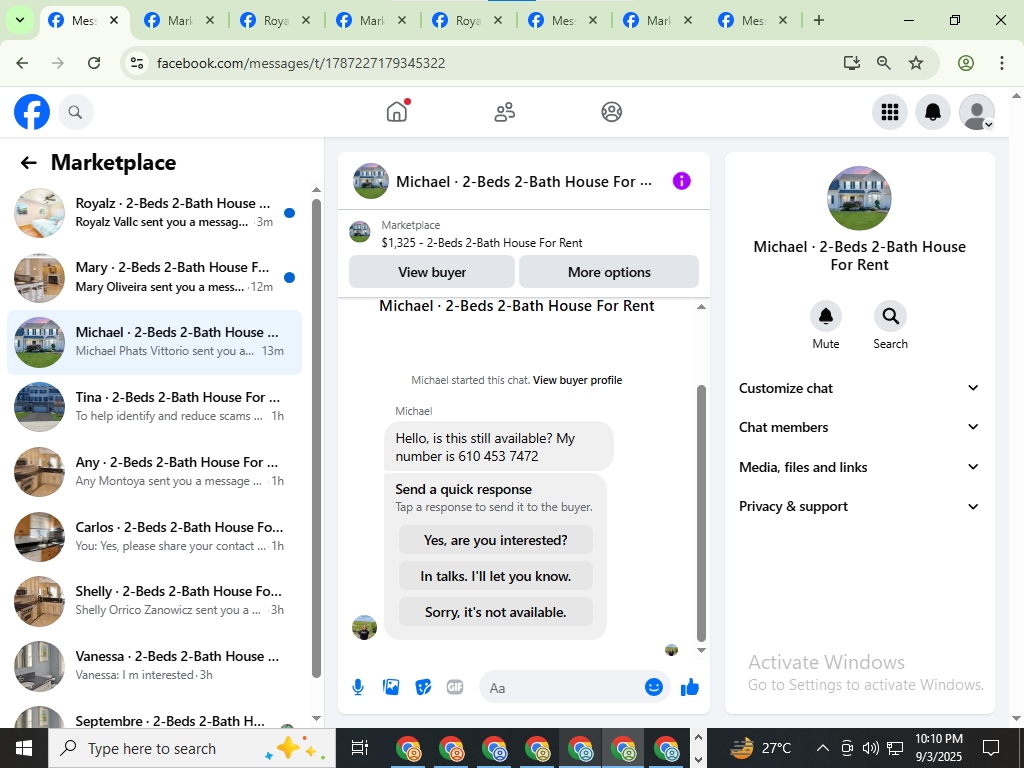The height and width of the screenshot is (768, 1024).
Task: Open View buyer profile link
Action: pyautogui.click(x=577, y=380)
